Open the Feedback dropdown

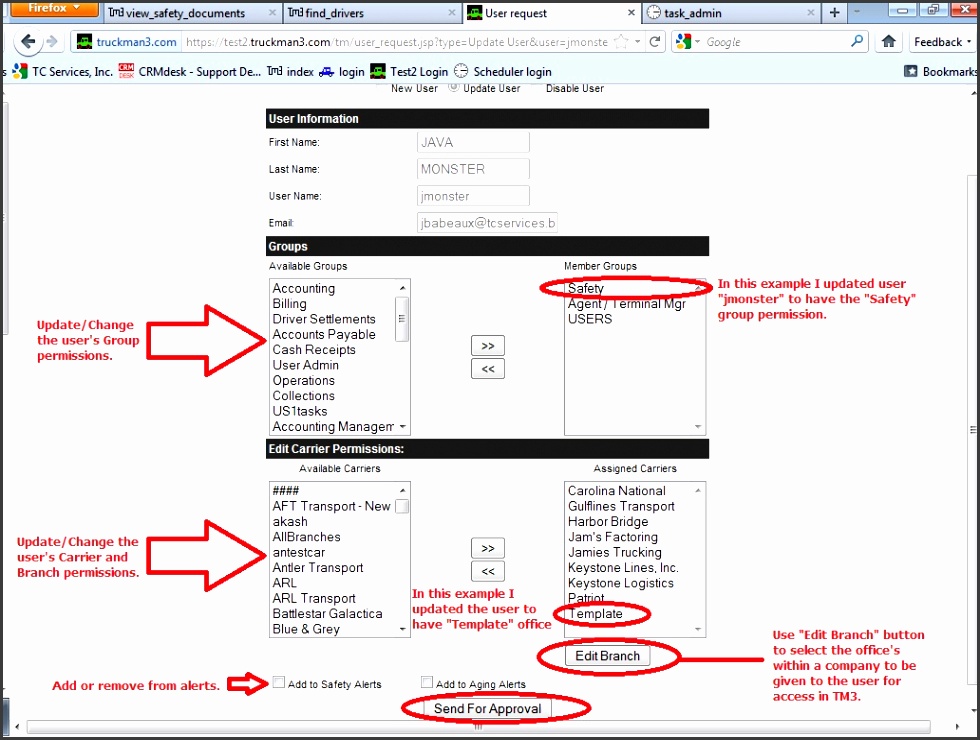[941, 42]
